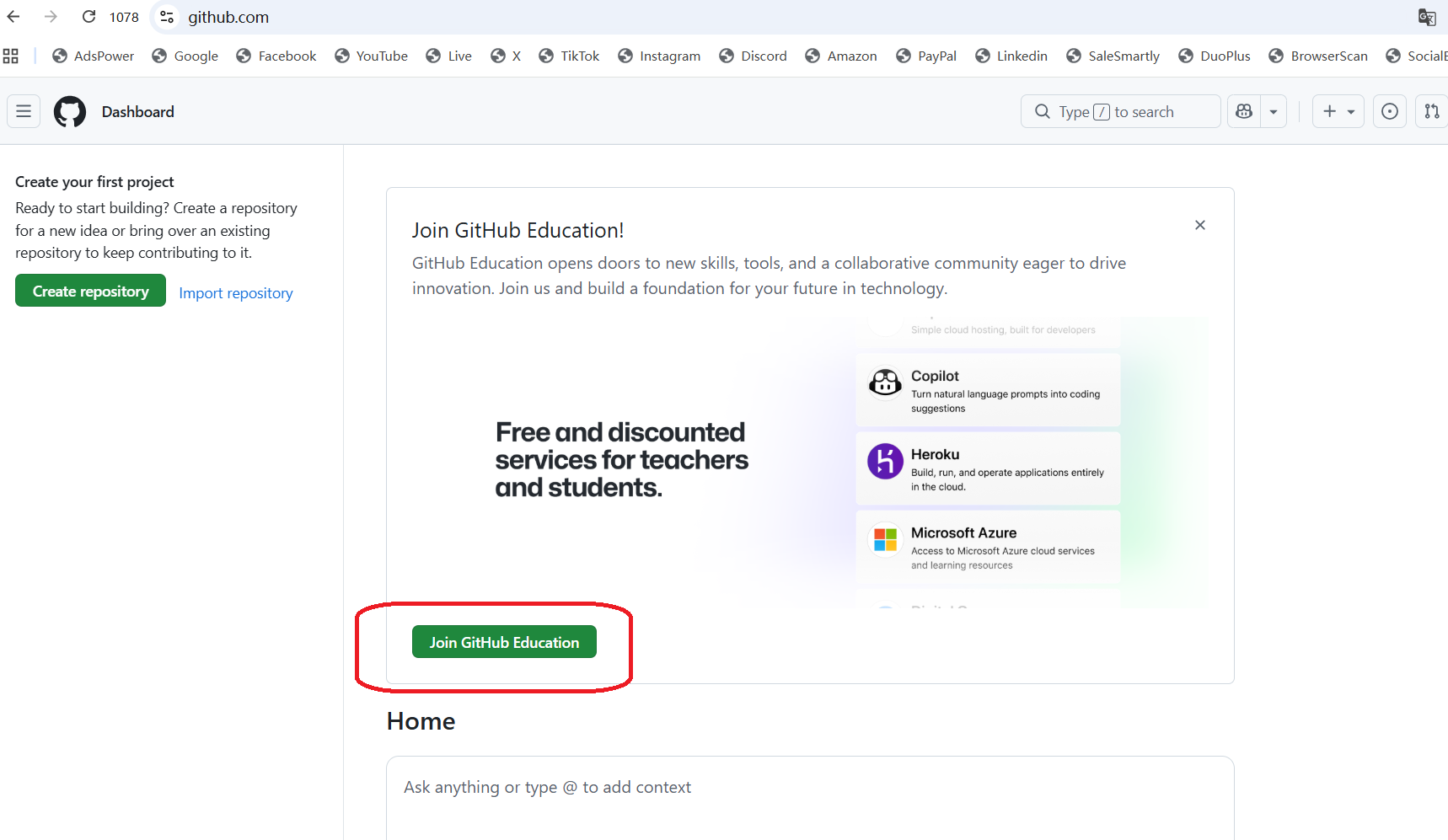Viewport: 1448px width, 840px height.
Task: Click the Google Translate icon
Action: click(x=1426, y=17)
